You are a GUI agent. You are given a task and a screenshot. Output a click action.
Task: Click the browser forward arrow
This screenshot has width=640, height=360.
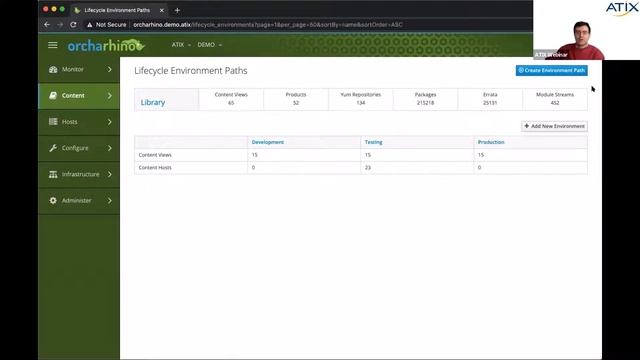pos(60,24)
